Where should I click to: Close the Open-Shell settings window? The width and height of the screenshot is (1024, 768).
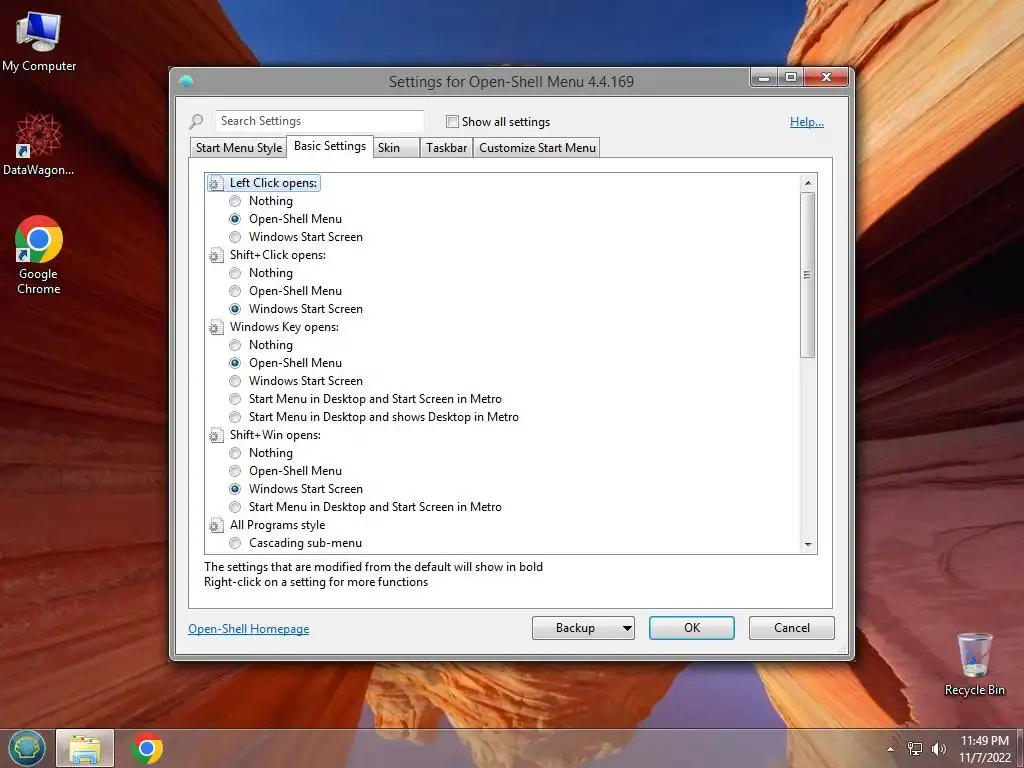[826, 77]
